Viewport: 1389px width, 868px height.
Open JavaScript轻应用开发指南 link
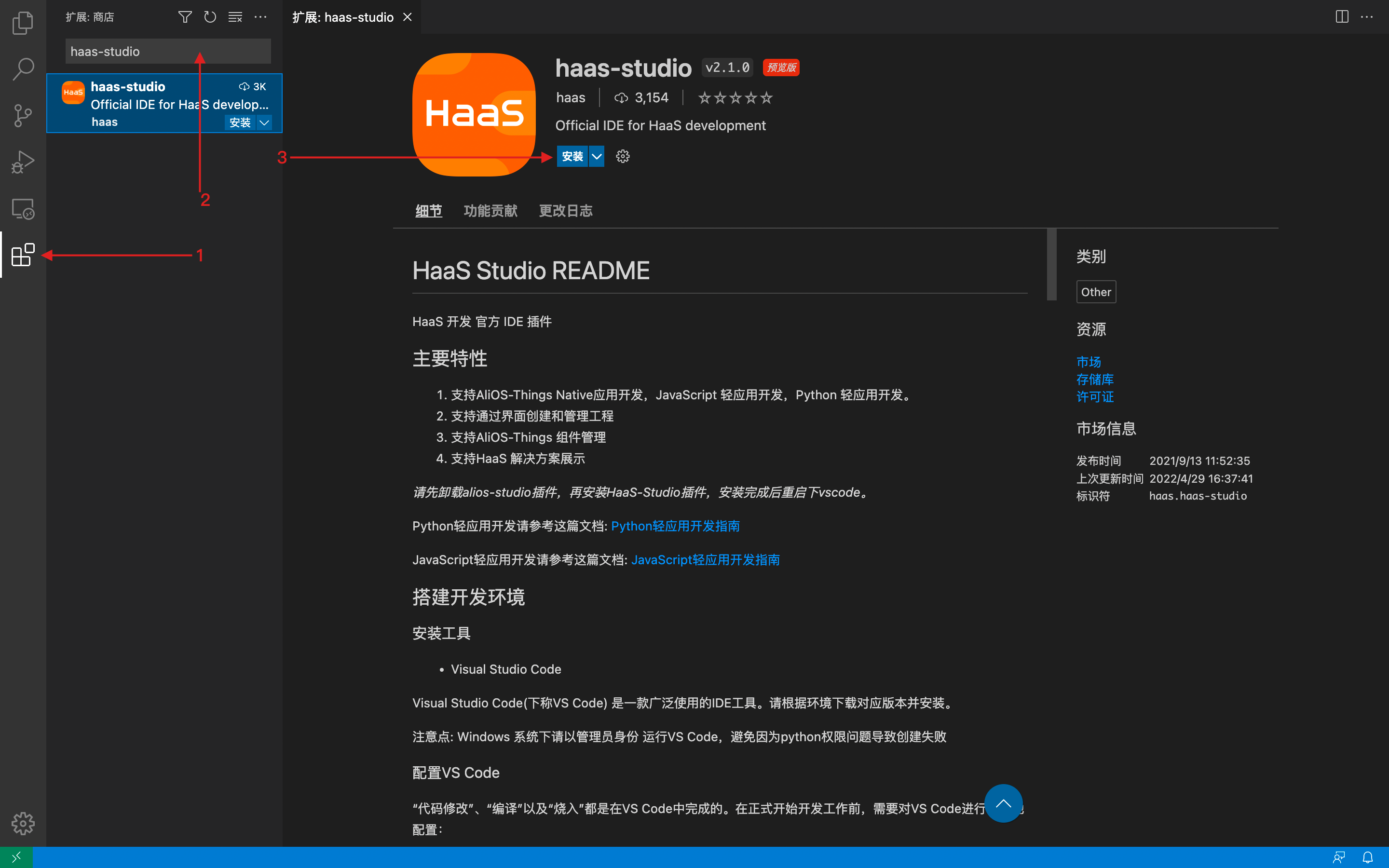click(706, 560)
